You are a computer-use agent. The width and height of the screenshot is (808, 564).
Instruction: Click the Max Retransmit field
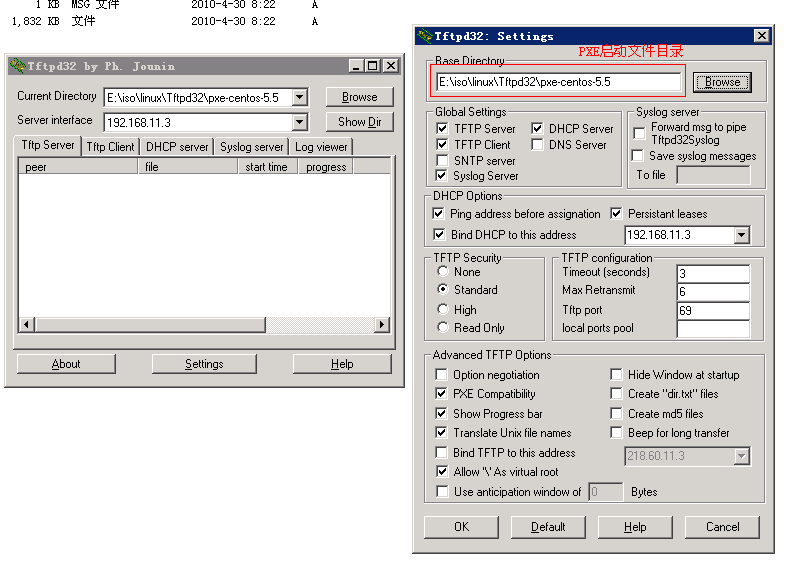713,292
